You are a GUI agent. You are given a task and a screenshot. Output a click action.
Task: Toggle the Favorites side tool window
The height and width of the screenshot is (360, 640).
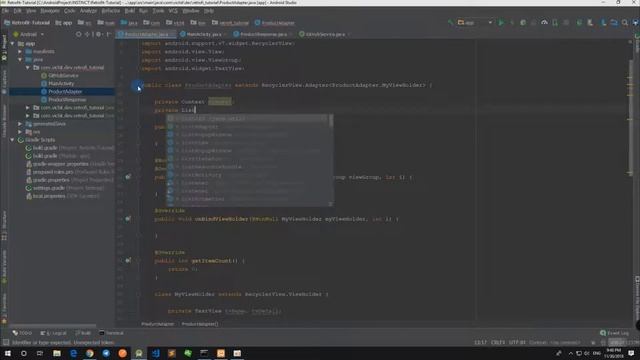click(x=4, y=308)
